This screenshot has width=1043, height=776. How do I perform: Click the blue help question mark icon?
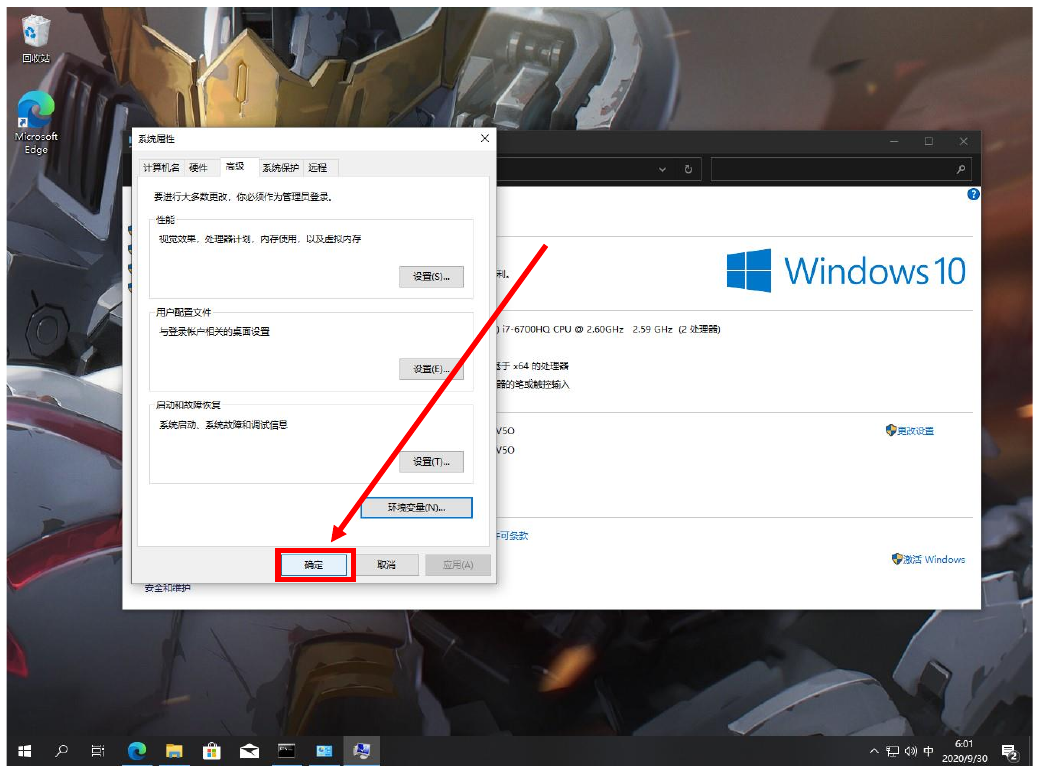[973, 194]
